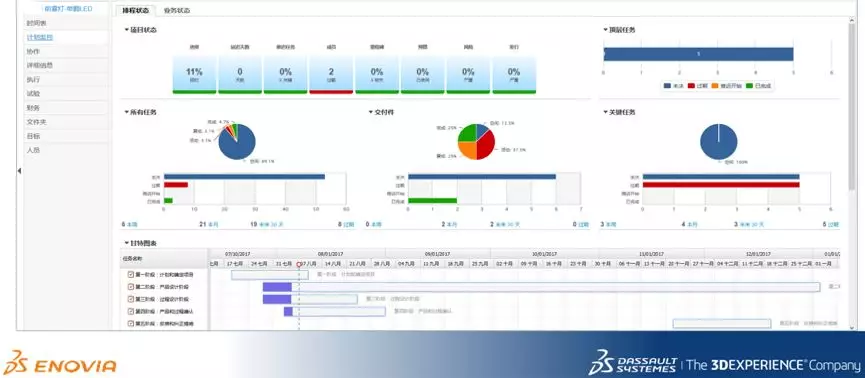Switch to the 业务状态 tab
865x378 pixels.
pos(177,10)
